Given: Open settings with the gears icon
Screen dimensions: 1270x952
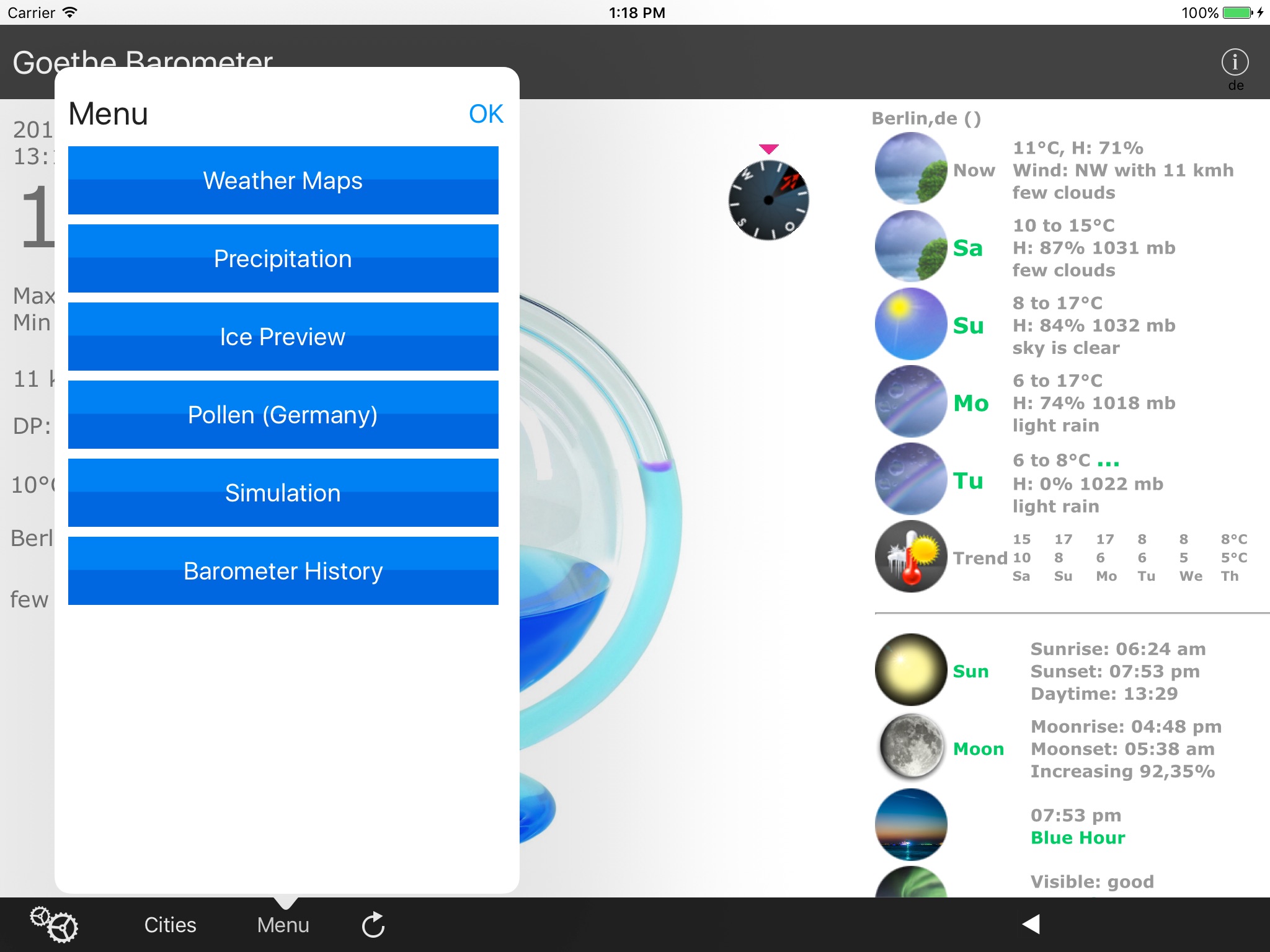Looking at the screenshot, I should [x=54, y=924].
